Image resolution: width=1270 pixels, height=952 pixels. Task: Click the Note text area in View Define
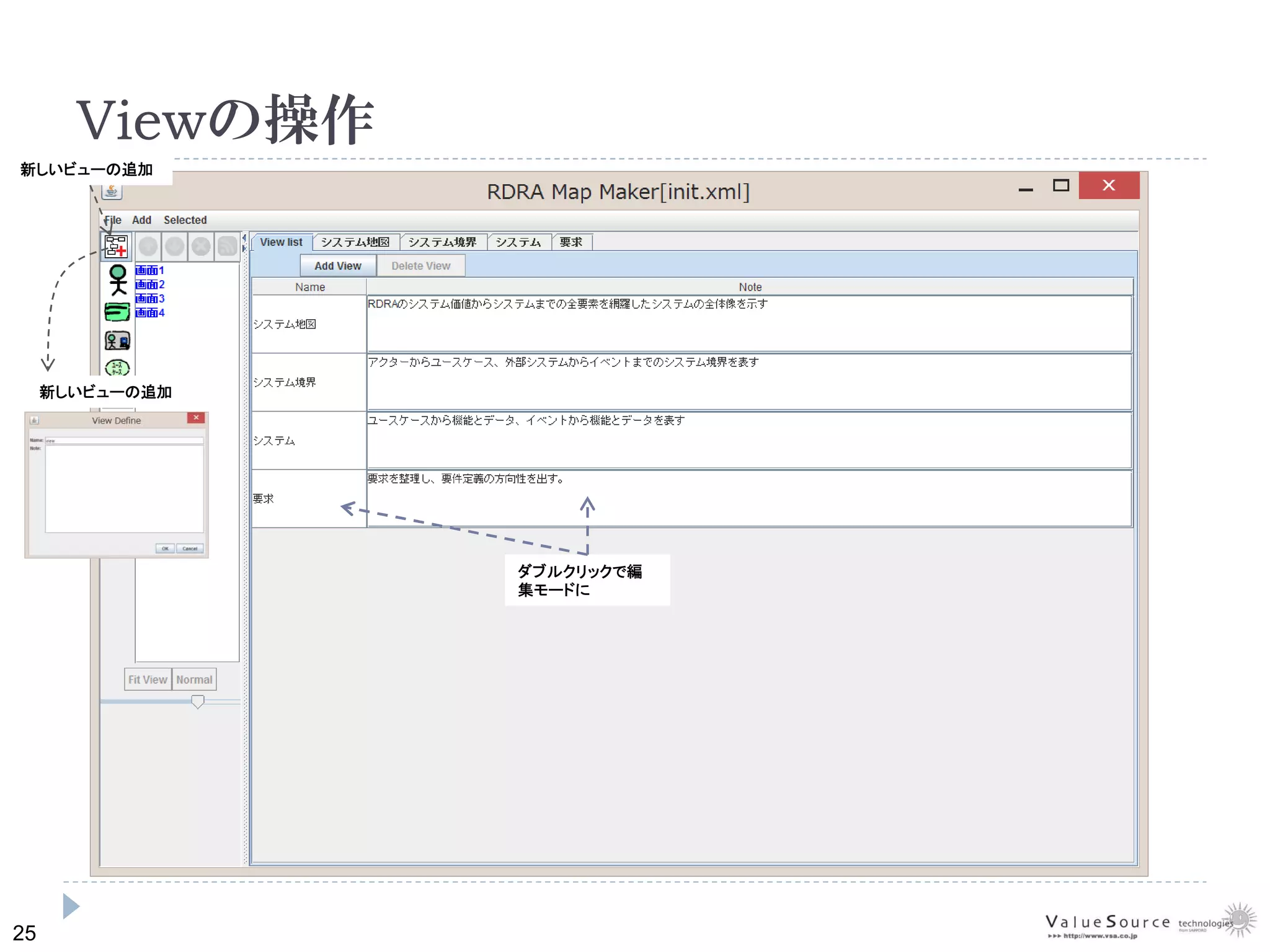[124, 488]
